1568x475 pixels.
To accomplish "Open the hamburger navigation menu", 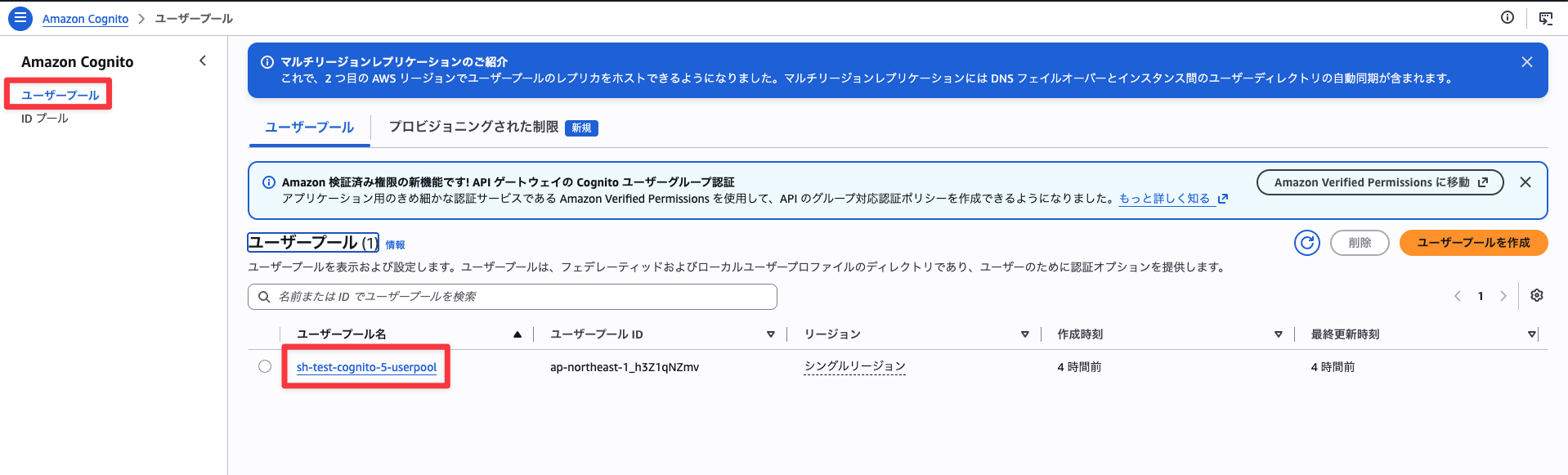I will tap(20, 18).
